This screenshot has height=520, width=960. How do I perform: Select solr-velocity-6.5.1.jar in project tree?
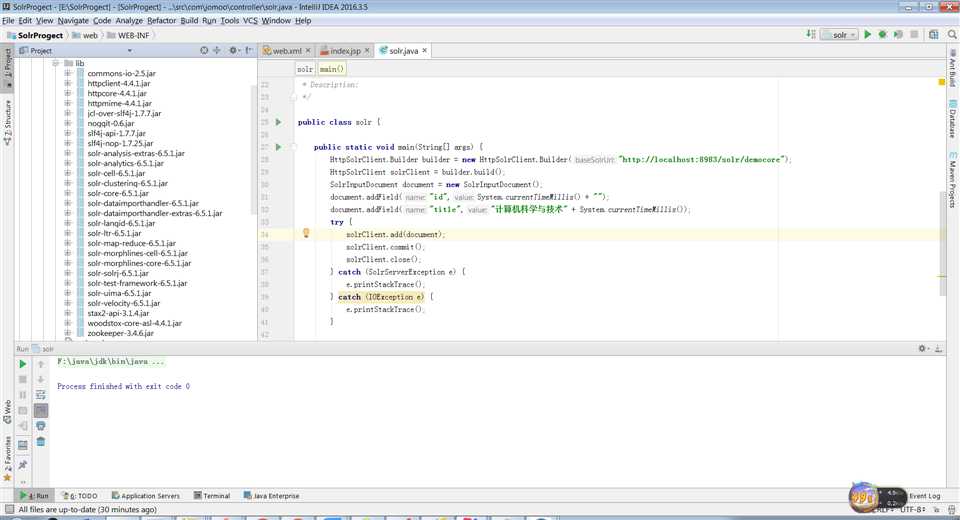[x=123, y=303]
